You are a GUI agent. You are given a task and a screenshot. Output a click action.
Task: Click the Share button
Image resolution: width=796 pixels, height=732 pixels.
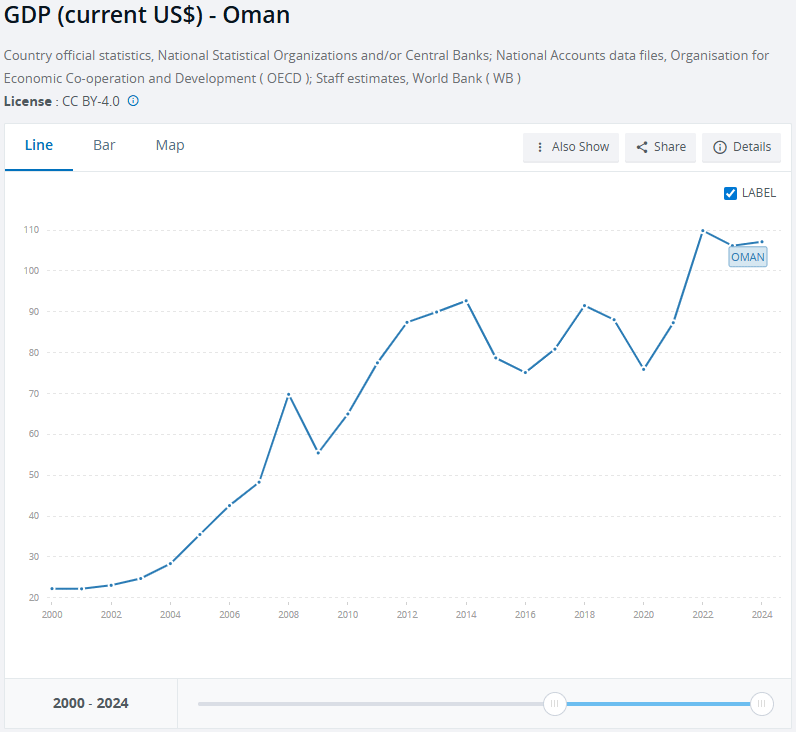(x=660, y=147)
